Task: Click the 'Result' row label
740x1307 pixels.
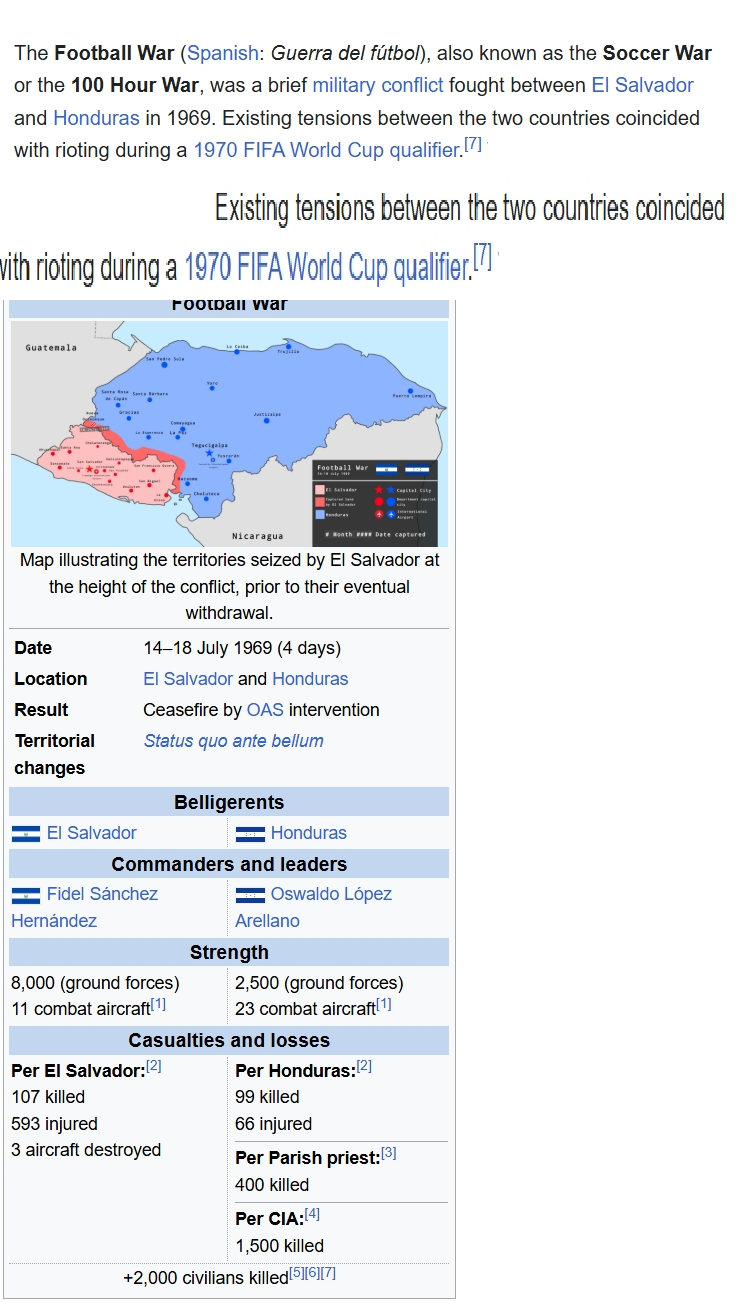Action: pos(42,710)
